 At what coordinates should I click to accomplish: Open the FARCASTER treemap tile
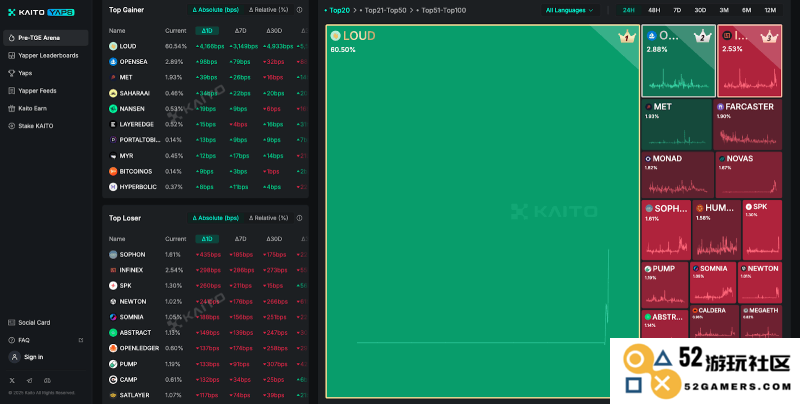point(747,124)
